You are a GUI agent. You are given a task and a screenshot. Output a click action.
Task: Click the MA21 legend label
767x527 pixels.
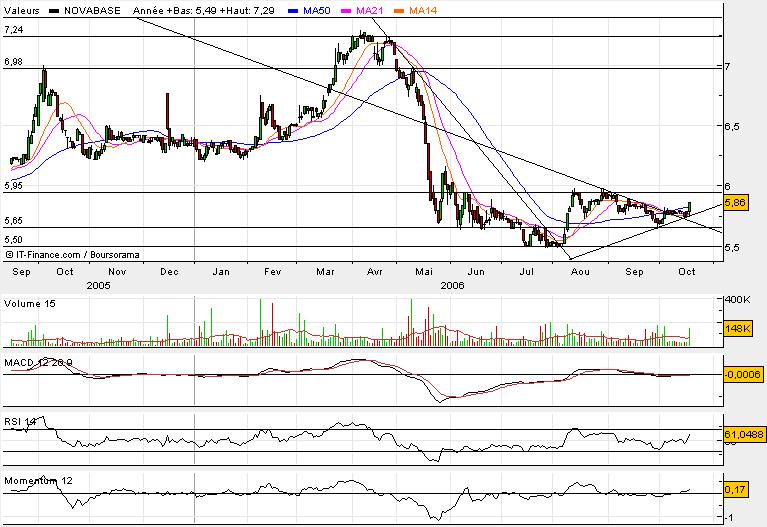[369, 10]
